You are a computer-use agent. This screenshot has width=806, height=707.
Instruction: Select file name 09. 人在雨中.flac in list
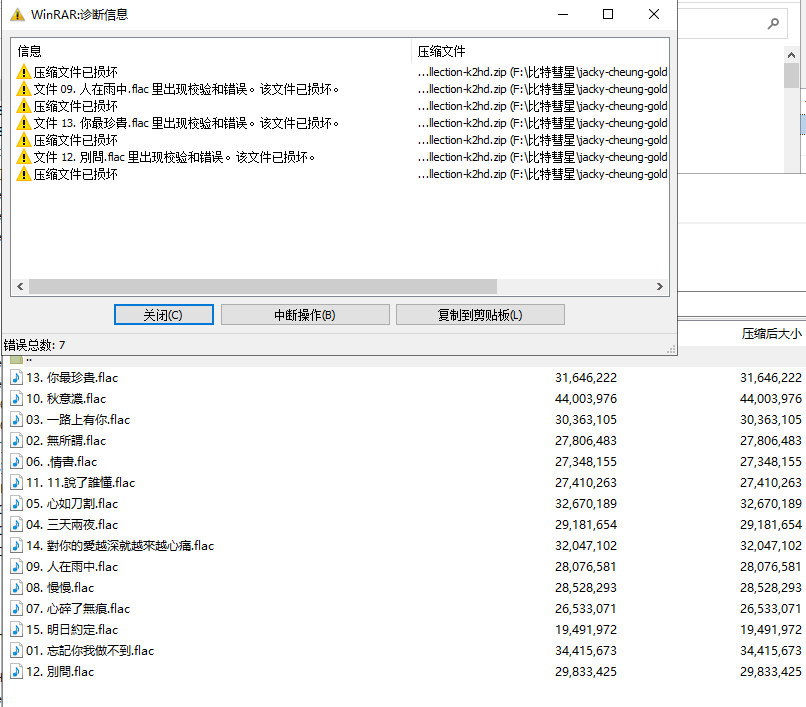click(72, 567)
